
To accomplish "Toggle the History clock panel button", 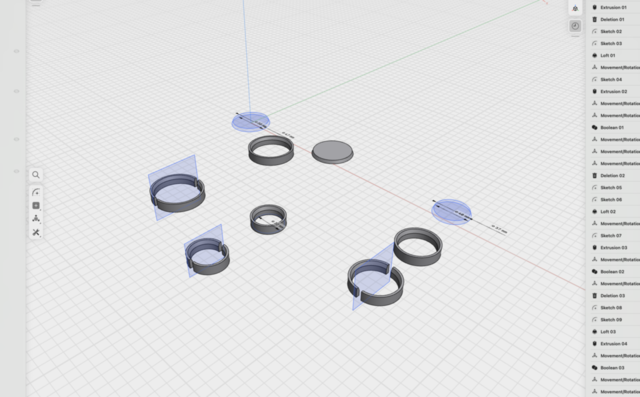I will point(575,26).
